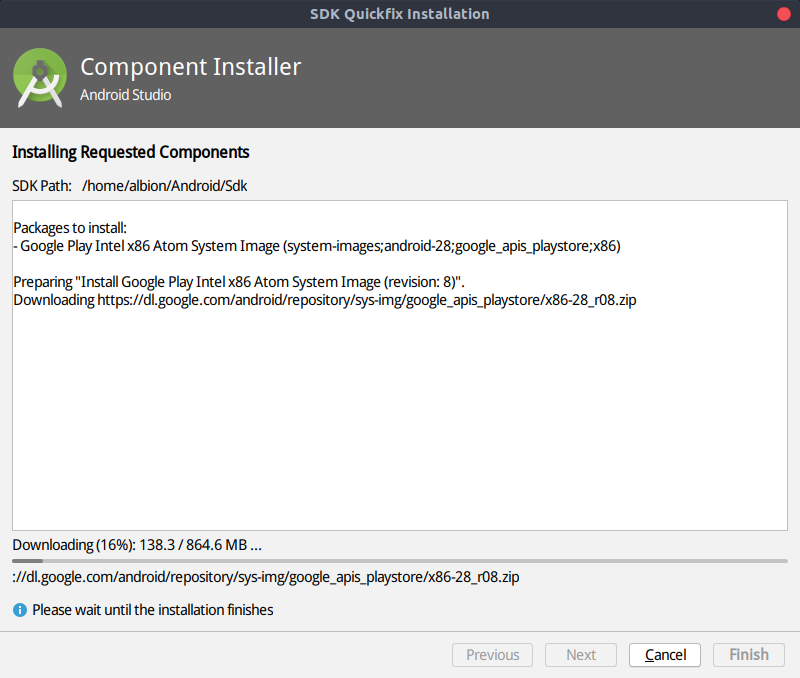Click inside the installation log area

point(400,400)
